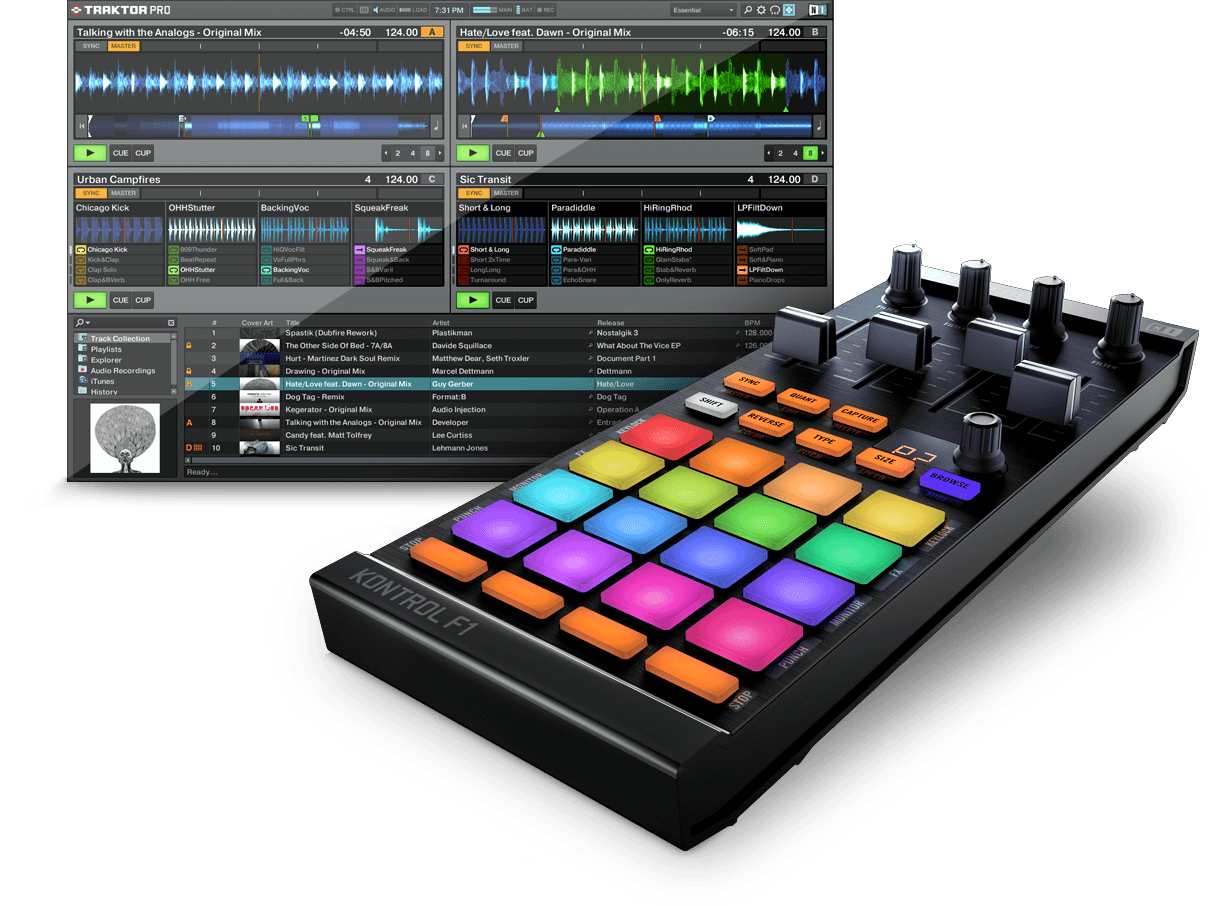Select the yellow Chicago Kick sample cell icon
This screenshot has width=1210, height=906.
click(81, 249)
